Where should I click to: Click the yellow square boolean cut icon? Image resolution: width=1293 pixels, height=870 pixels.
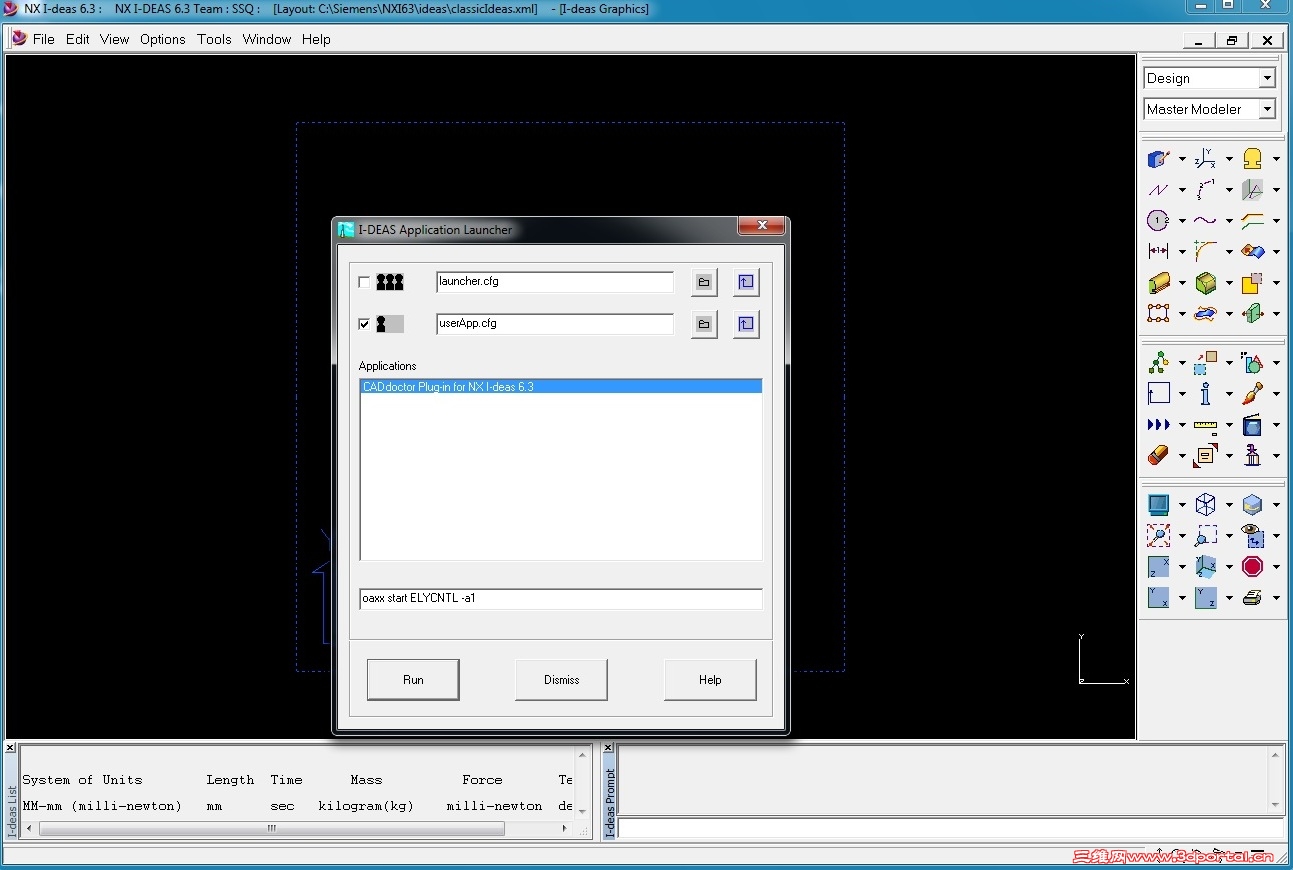tap(1252, 283)
